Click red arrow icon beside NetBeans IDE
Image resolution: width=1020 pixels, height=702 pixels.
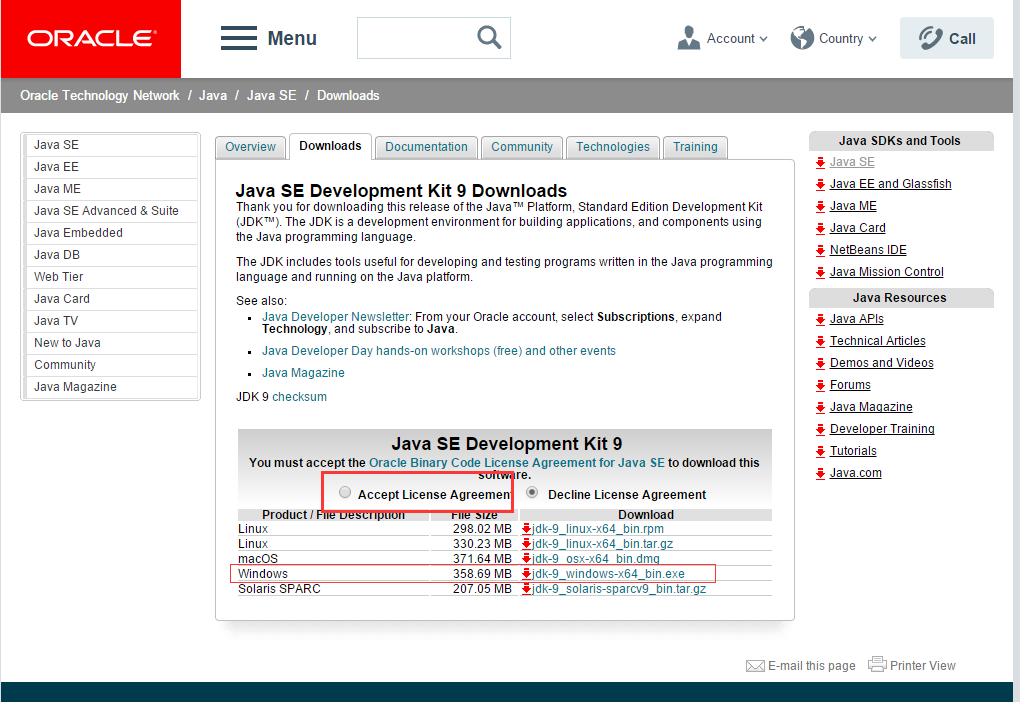coord(820,250)
